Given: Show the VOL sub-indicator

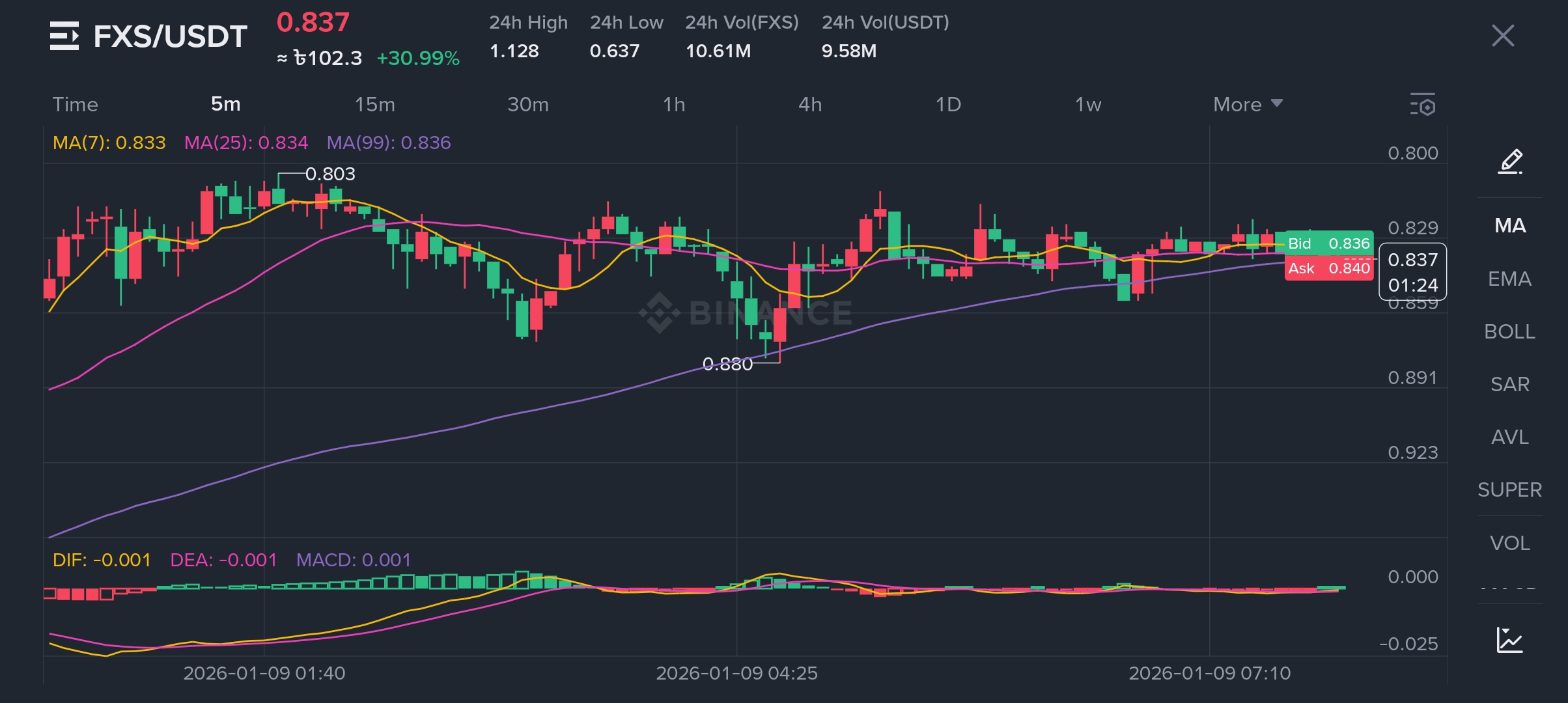Looking at the screenshot, I should 1509,543.
